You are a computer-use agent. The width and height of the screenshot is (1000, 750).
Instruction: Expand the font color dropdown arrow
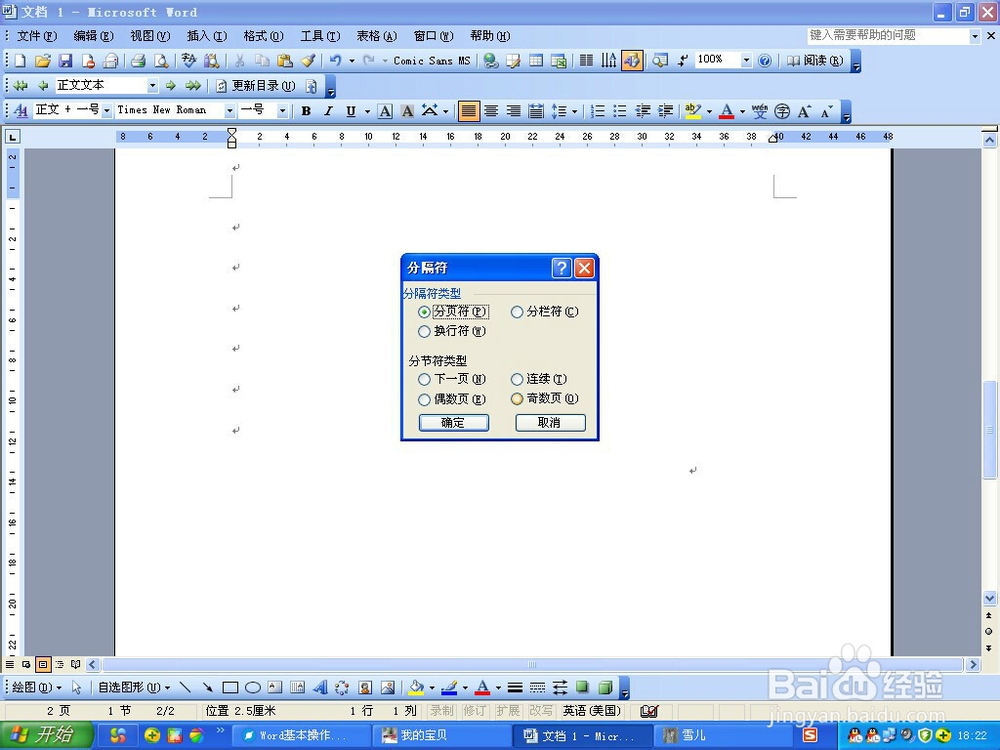point(742,112)
